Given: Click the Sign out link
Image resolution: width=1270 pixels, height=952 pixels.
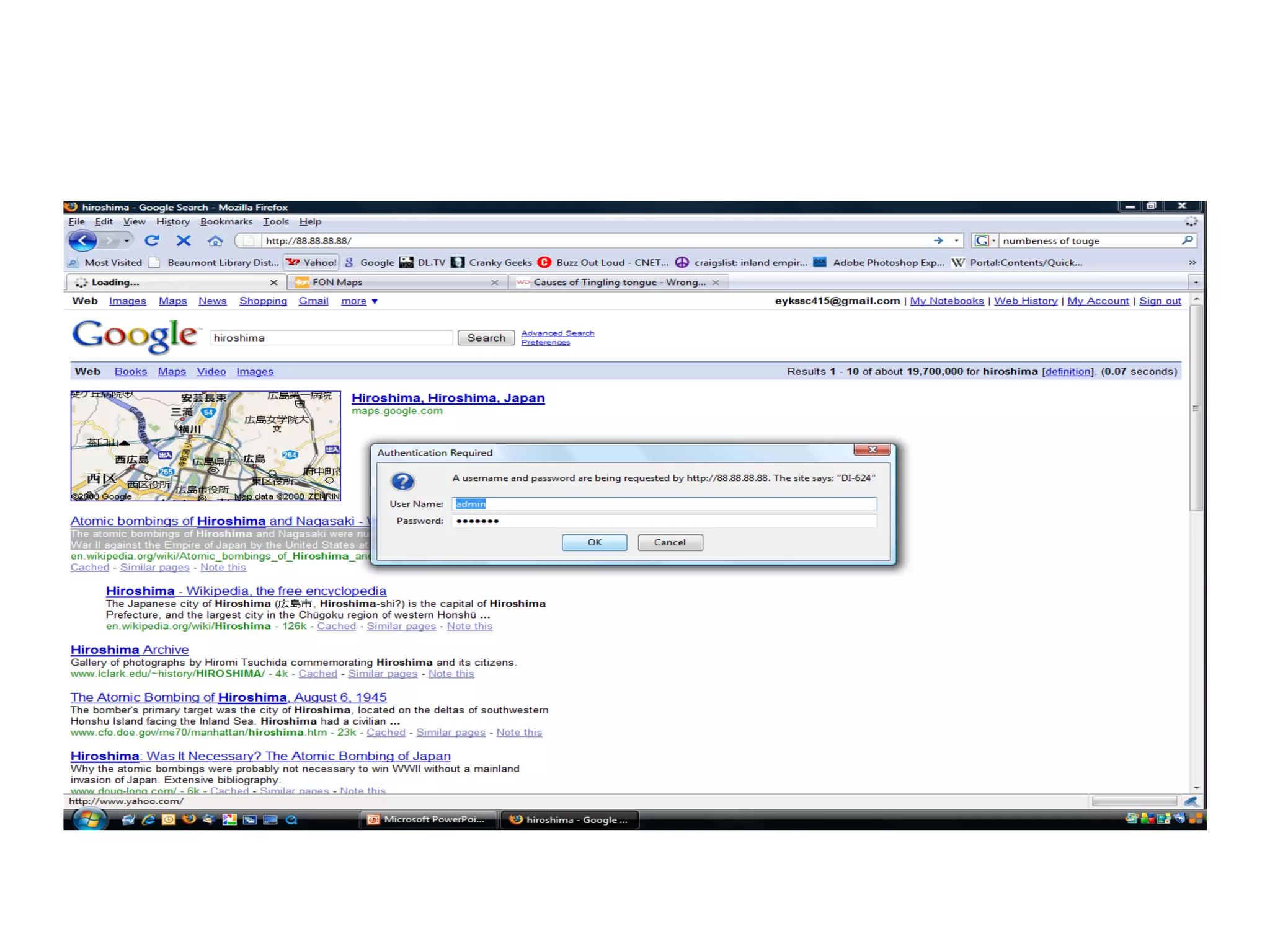Looking at the screenshot, I should (1160, 301).
